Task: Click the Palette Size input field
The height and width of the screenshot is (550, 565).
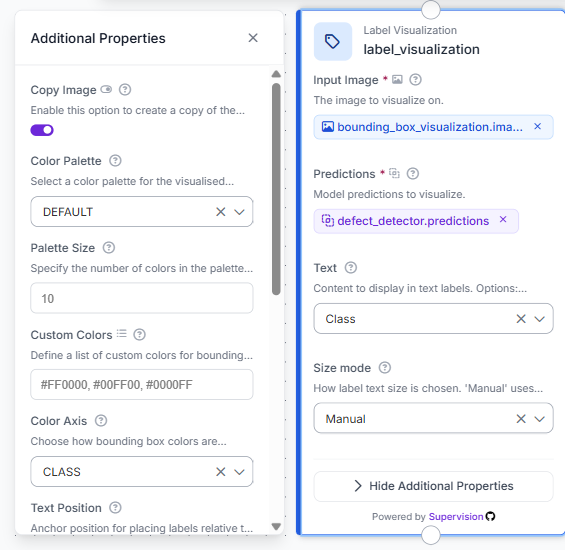Action: 142,298
